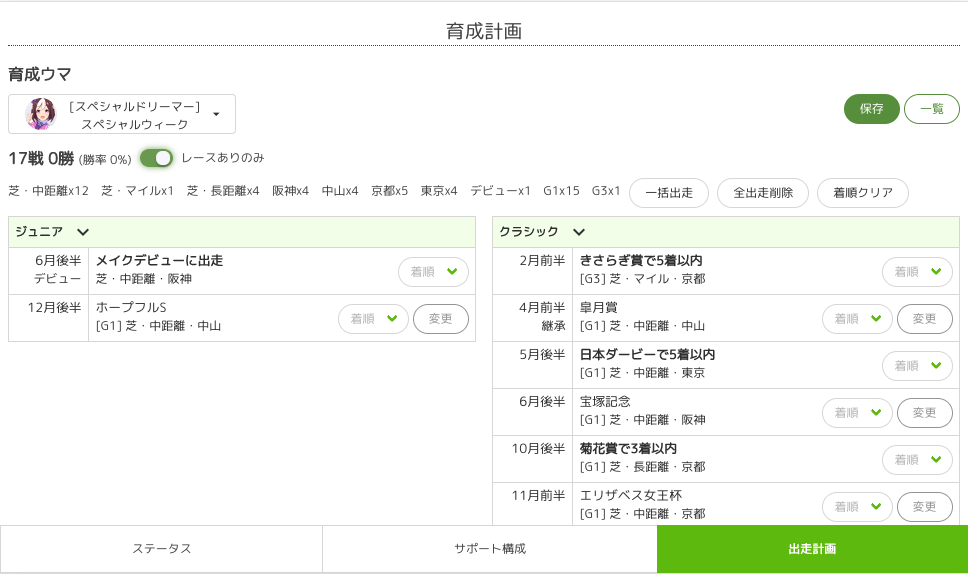
Task: Collapse the クラシック section chevron
Action: click(x=579, y=232)
